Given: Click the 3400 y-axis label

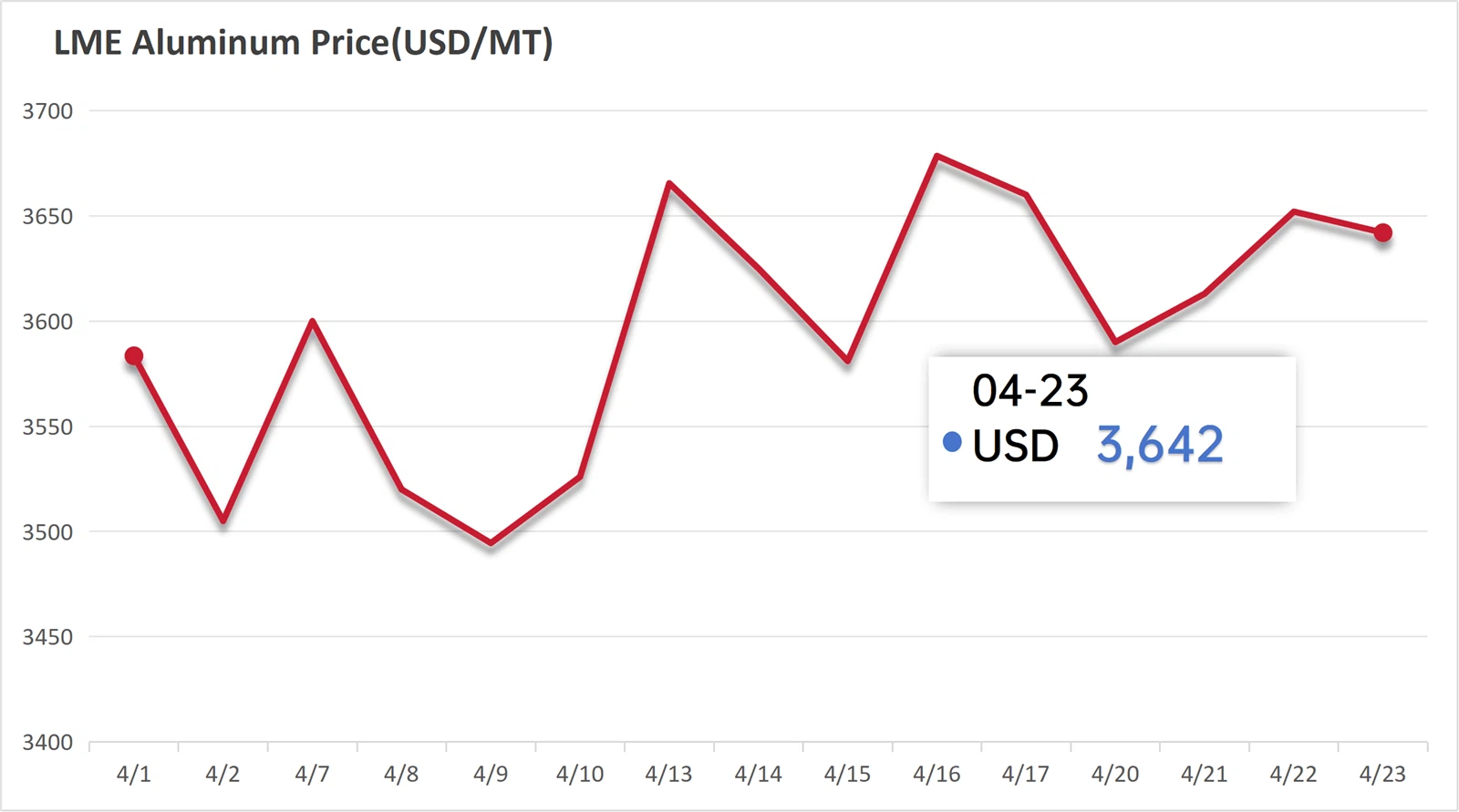Looking at the screenshot, I should (x=47, y=743).
